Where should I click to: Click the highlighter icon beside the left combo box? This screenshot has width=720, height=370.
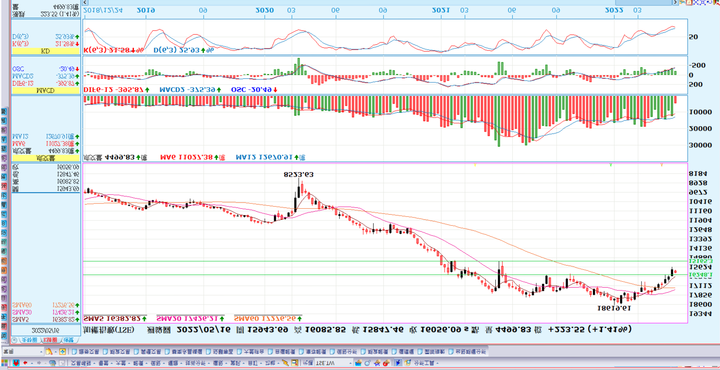pyautogui.click(x=49, y=352)
